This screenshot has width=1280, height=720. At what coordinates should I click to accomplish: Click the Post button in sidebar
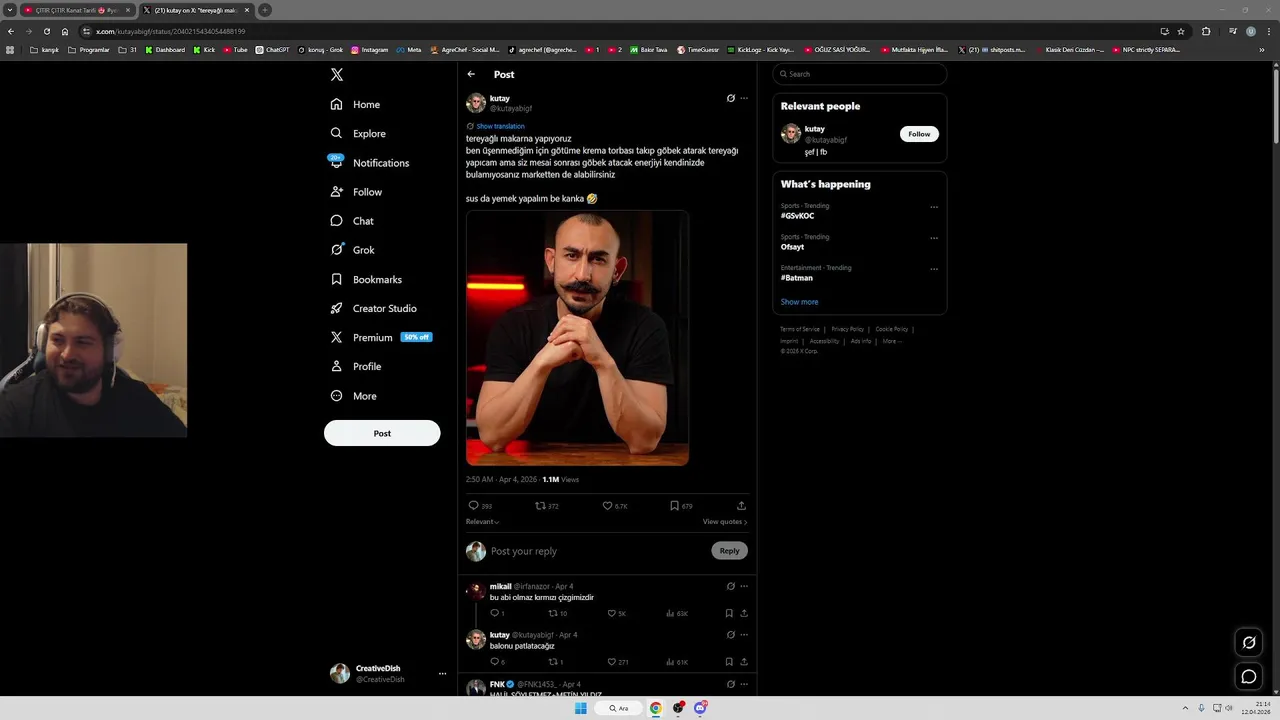382,433
